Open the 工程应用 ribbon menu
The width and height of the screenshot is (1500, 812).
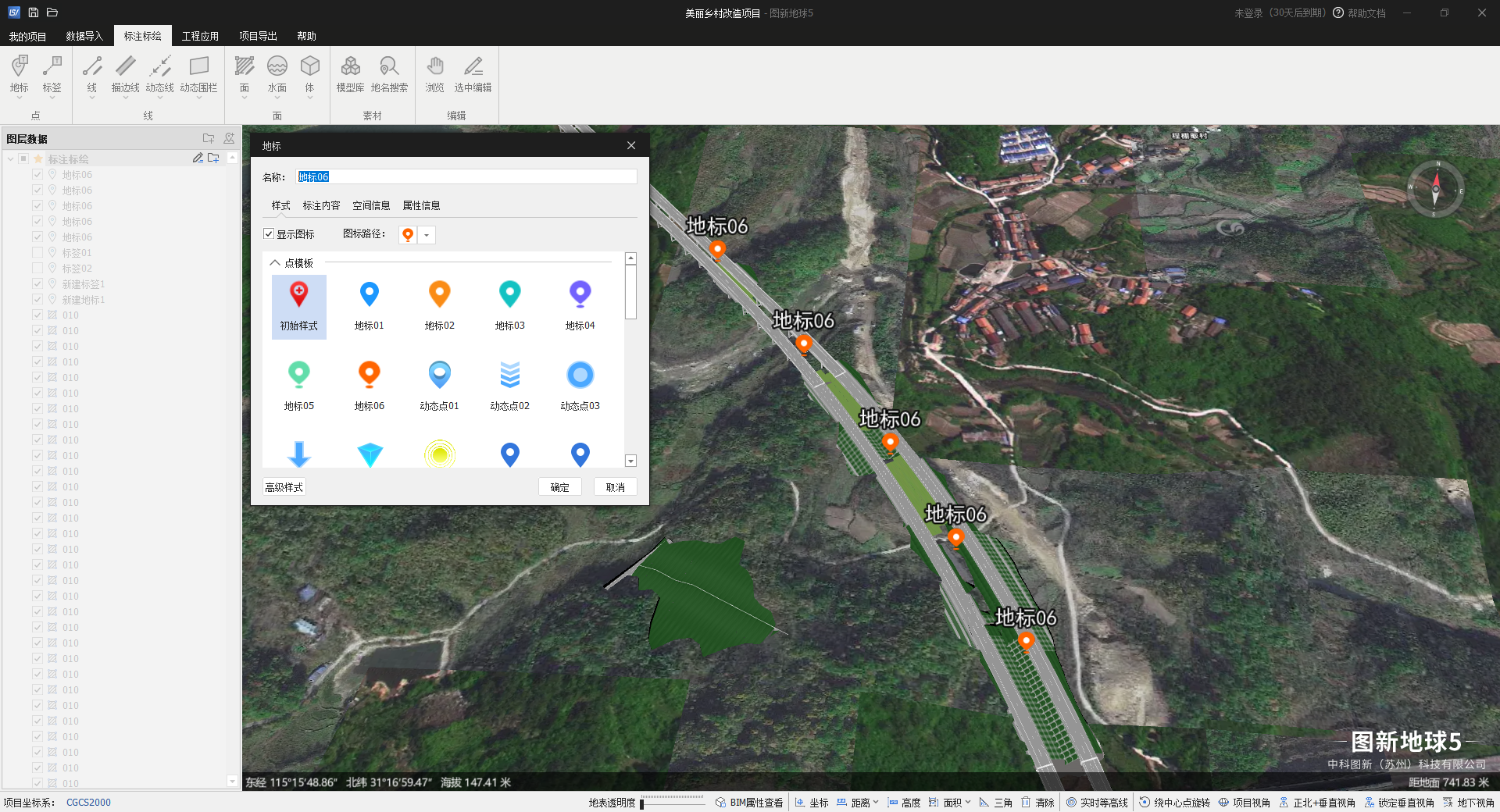click(200, 37)
